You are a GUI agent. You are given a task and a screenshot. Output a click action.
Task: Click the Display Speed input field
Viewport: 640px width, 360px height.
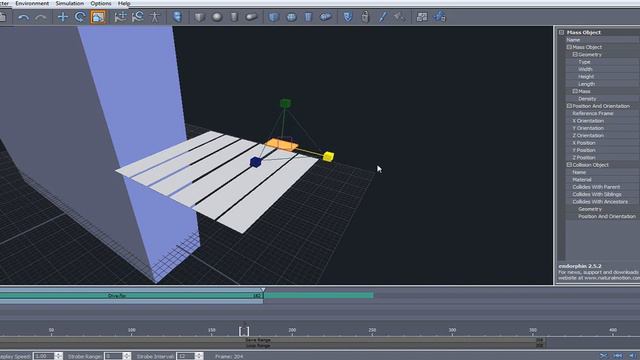(x=44, y=356)
